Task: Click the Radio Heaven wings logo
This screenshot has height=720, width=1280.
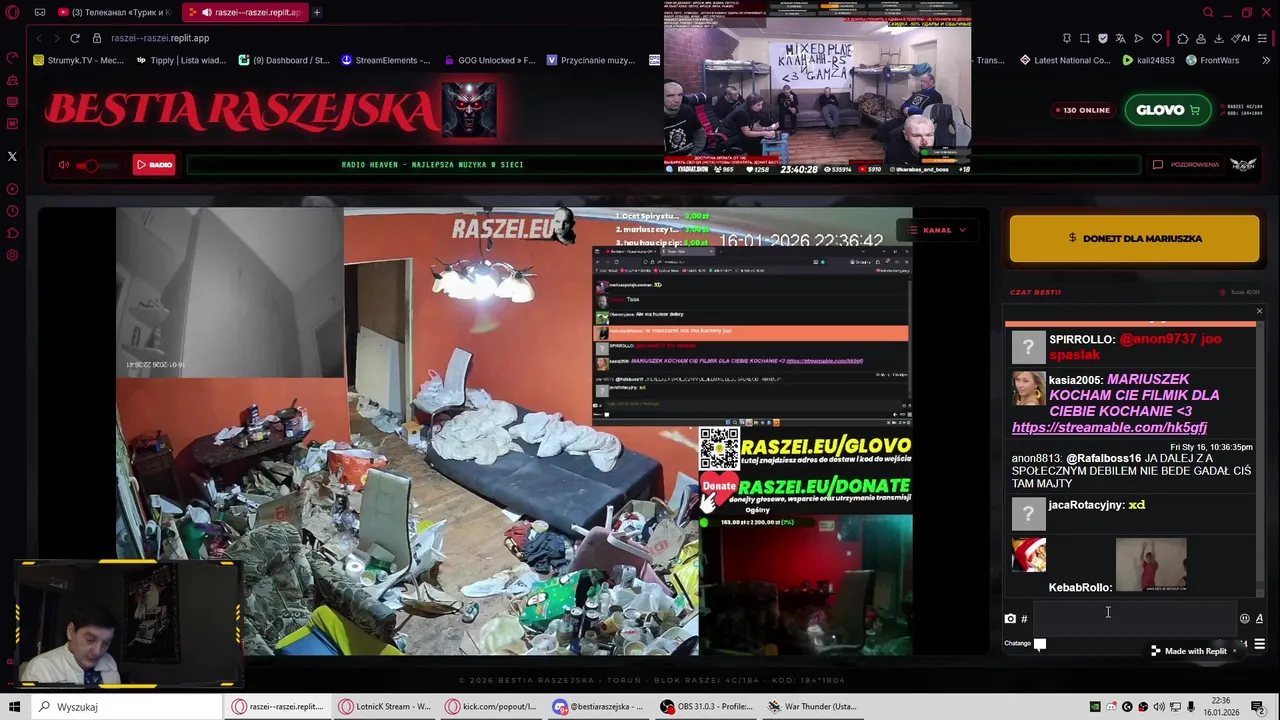Action: point(1243,165)
